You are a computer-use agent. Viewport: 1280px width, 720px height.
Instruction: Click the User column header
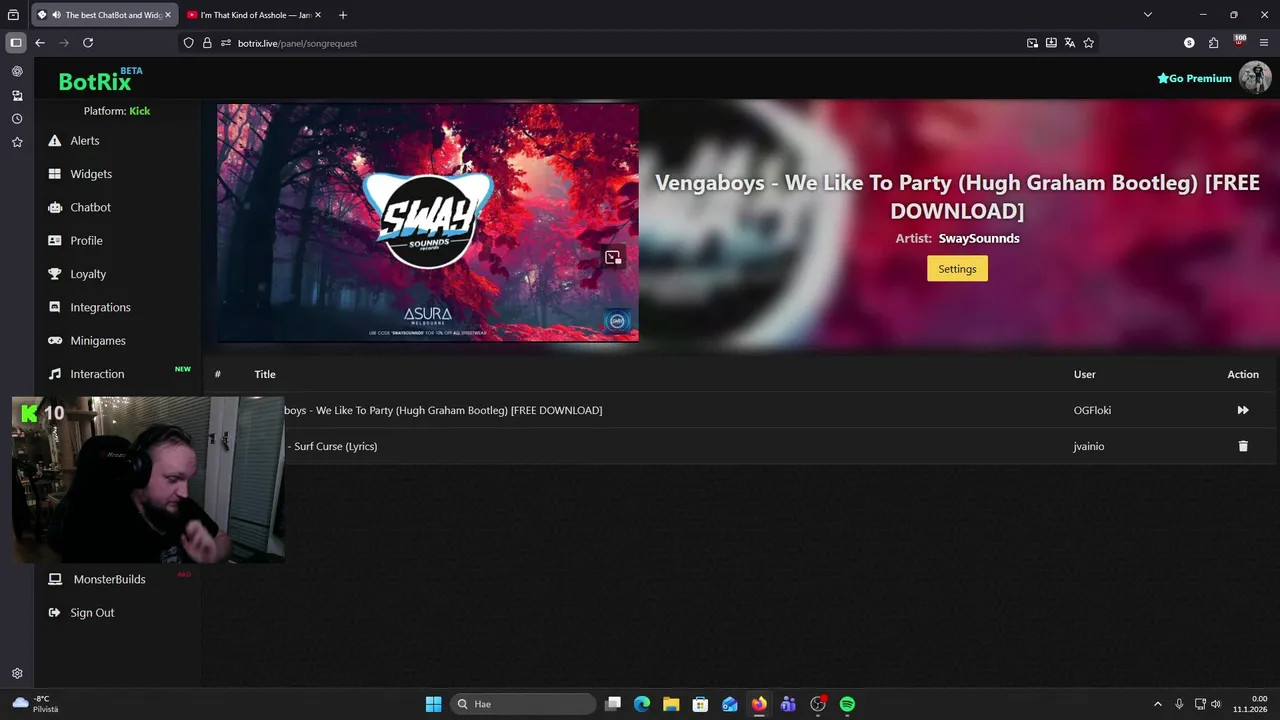[1085, 374]
